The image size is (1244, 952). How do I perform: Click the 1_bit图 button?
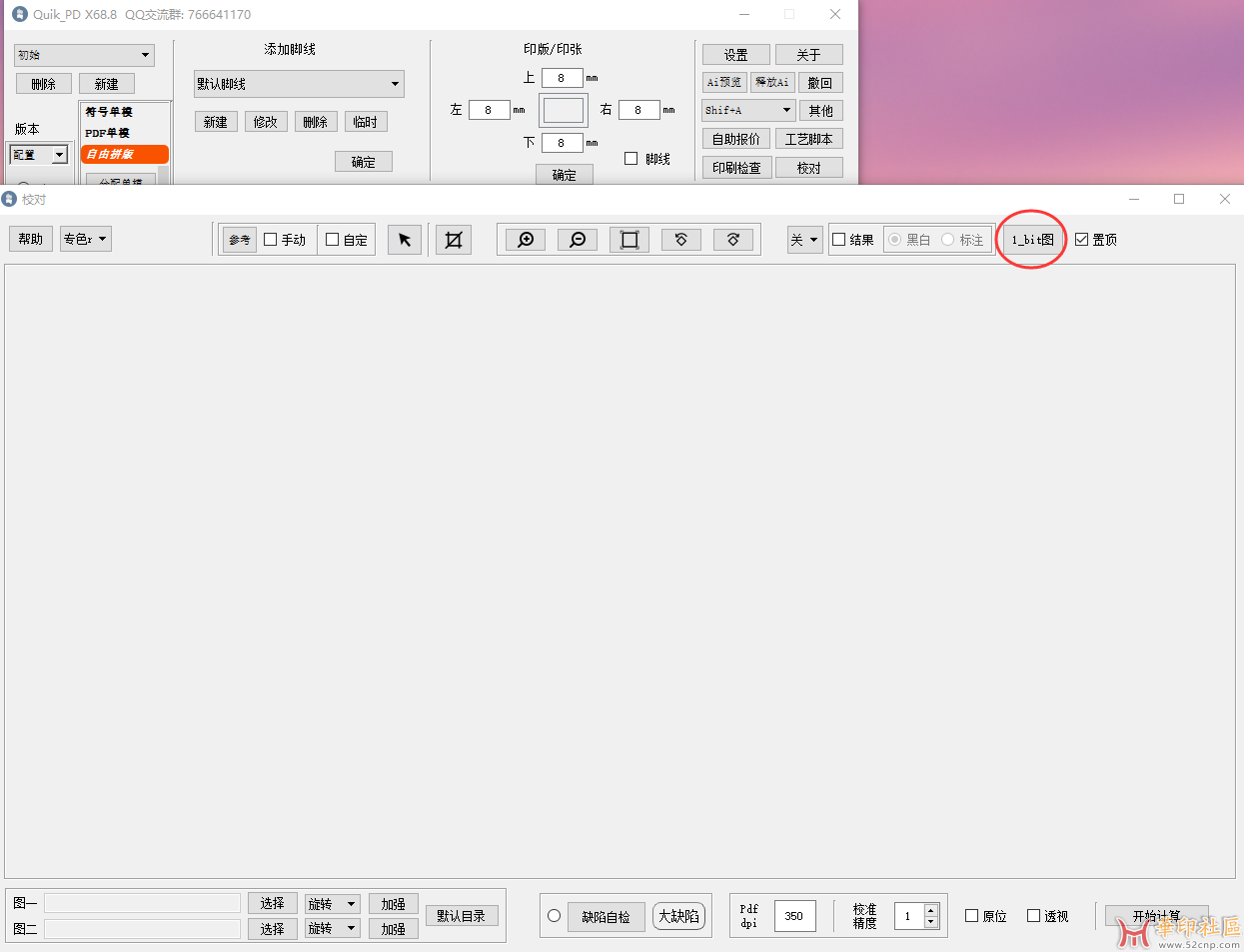click(x=1032, y=240)
